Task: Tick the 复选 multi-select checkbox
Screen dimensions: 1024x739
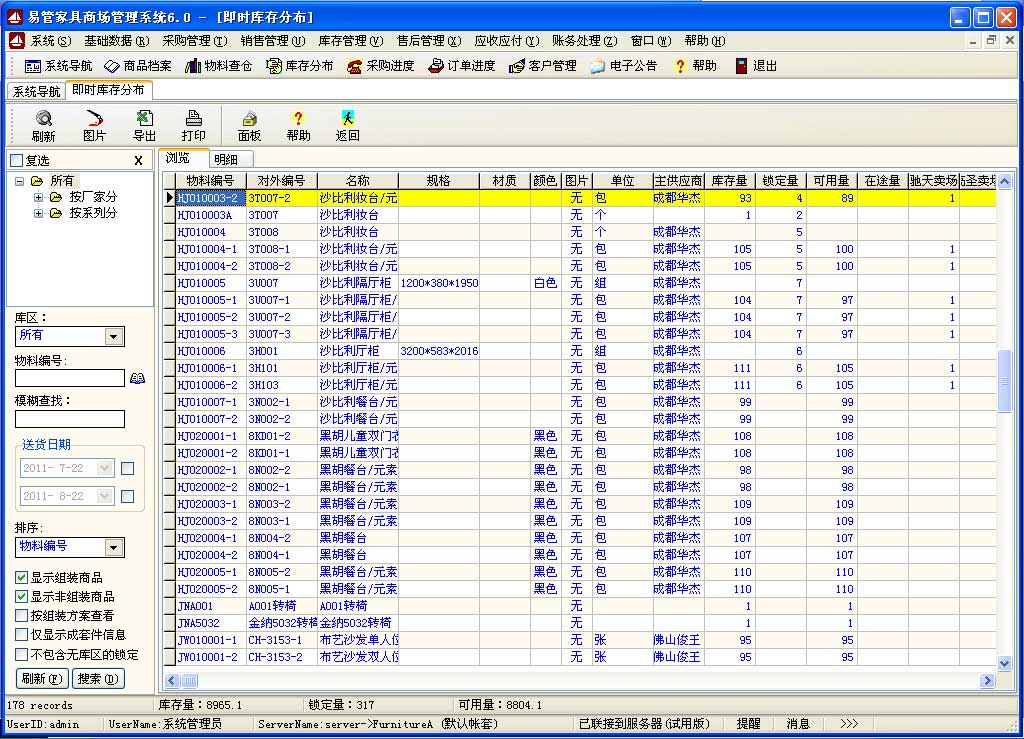Action: (x=16, y=160)
